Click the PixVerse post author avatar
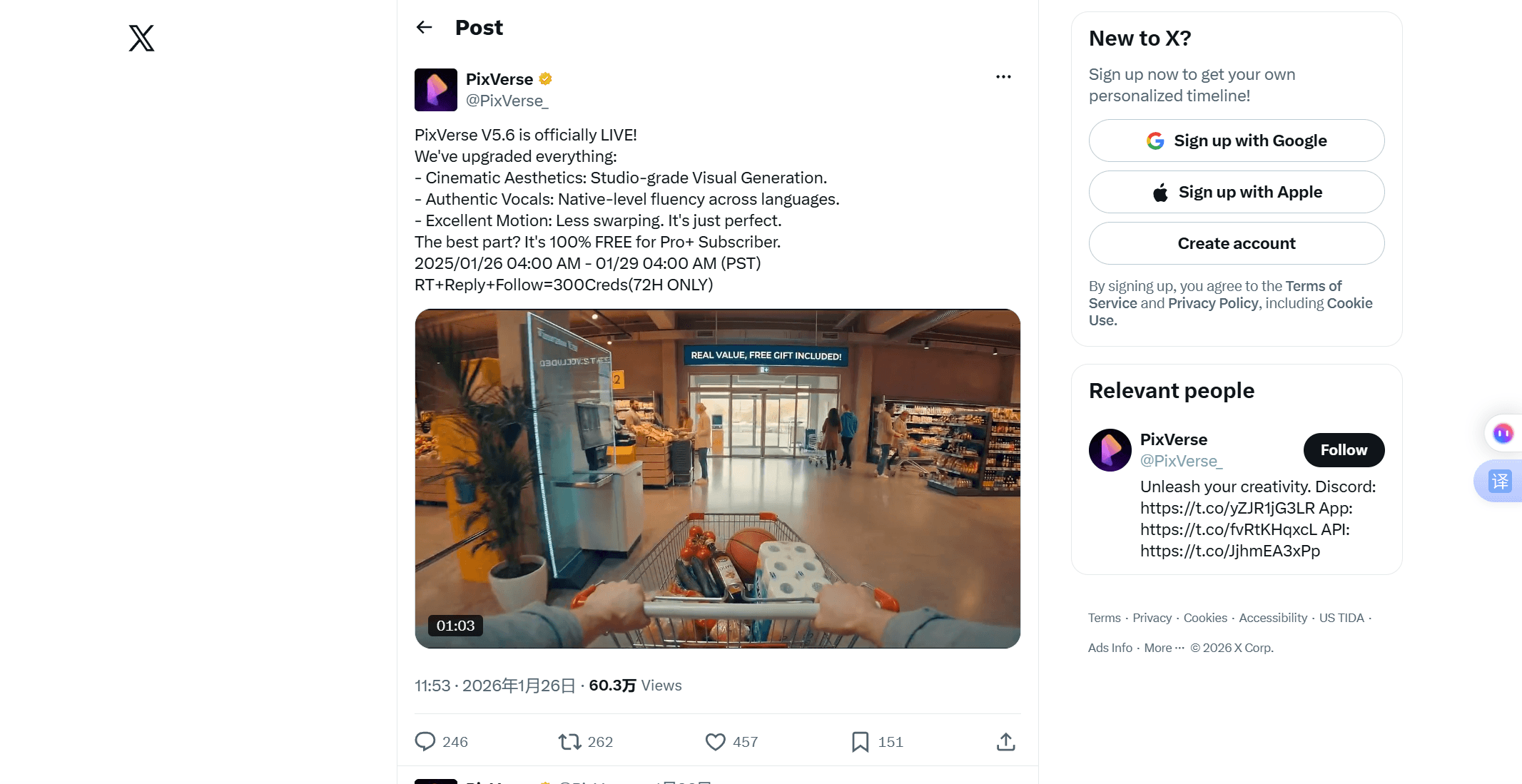Viewport: 1522px width, 784px height. [436, 90]
